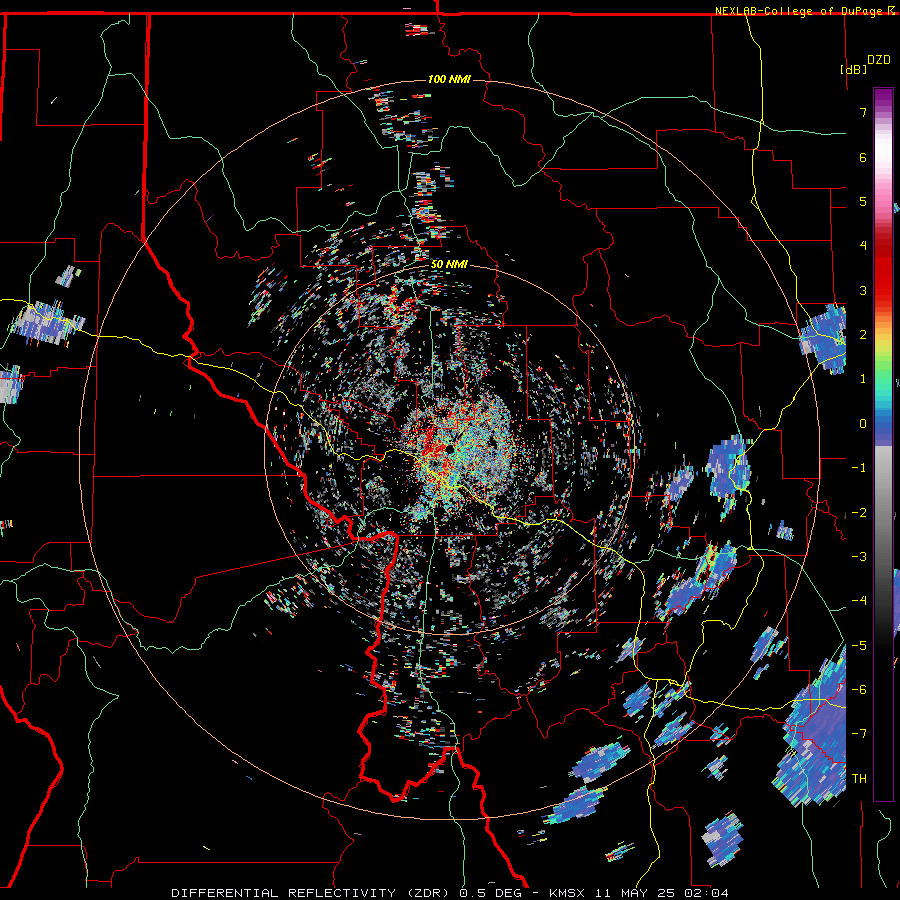Click the -3 value on color scale

click(859, 557)
